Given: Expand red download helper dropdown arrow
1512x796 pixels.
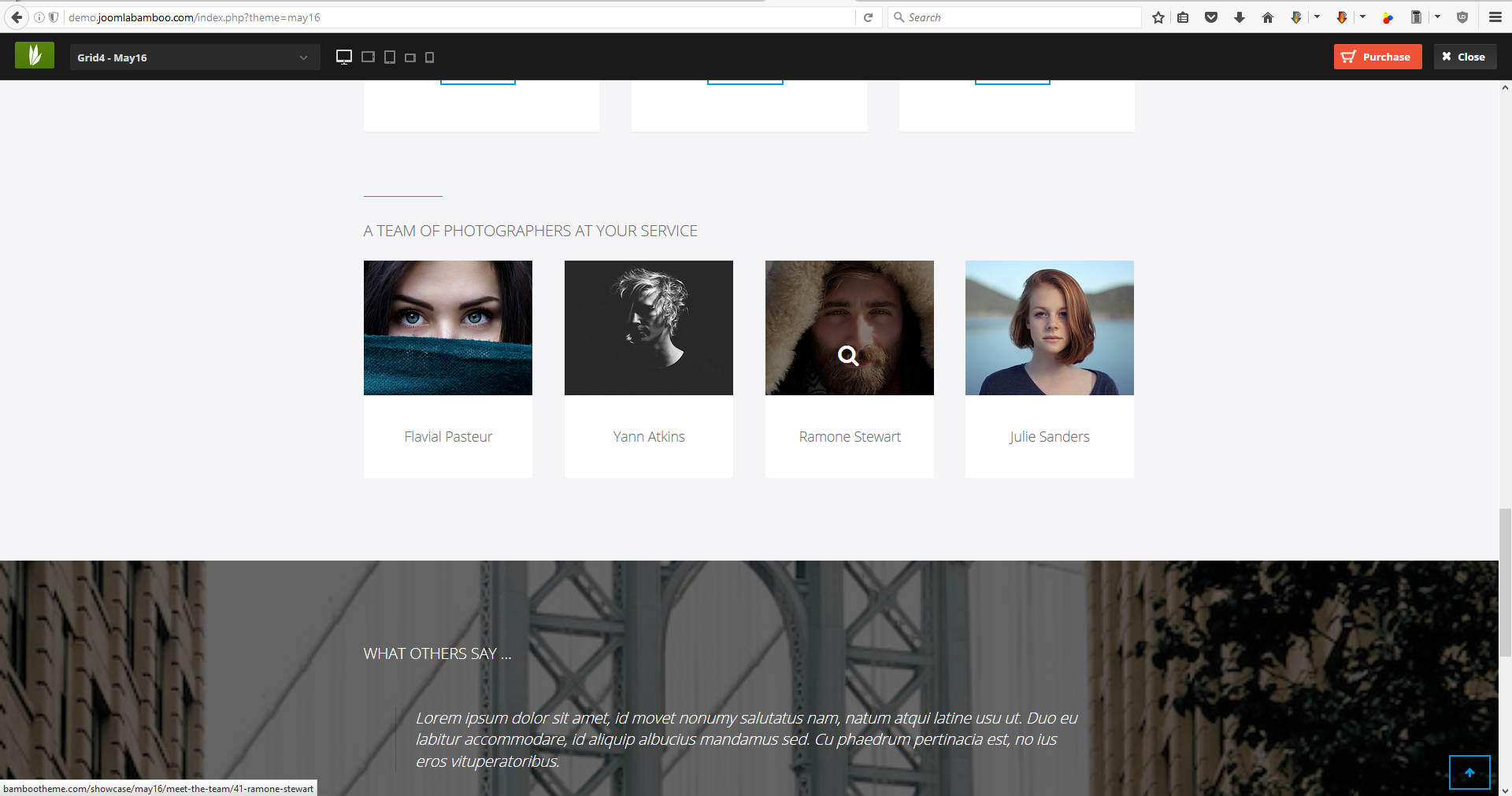Looking at the screenshot, I should point(1362,17).
